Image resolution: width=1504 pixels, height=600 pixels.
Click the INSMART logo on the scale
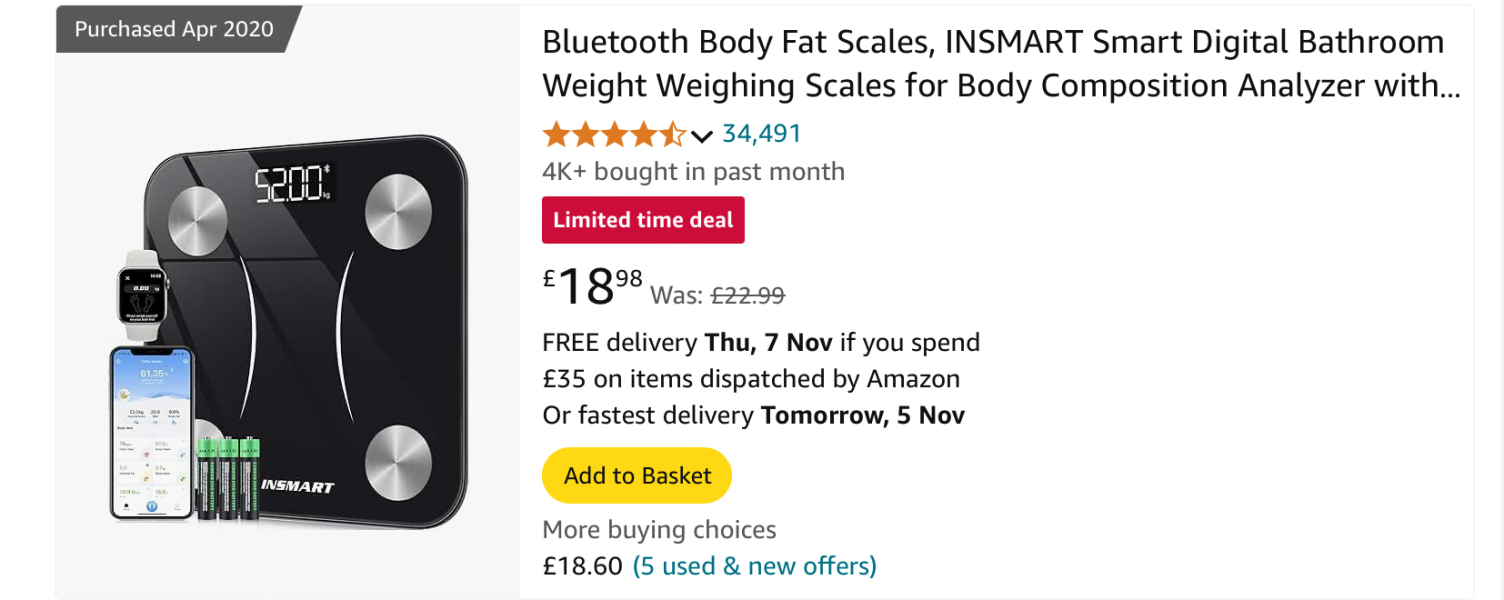click(x=297, y=487)
